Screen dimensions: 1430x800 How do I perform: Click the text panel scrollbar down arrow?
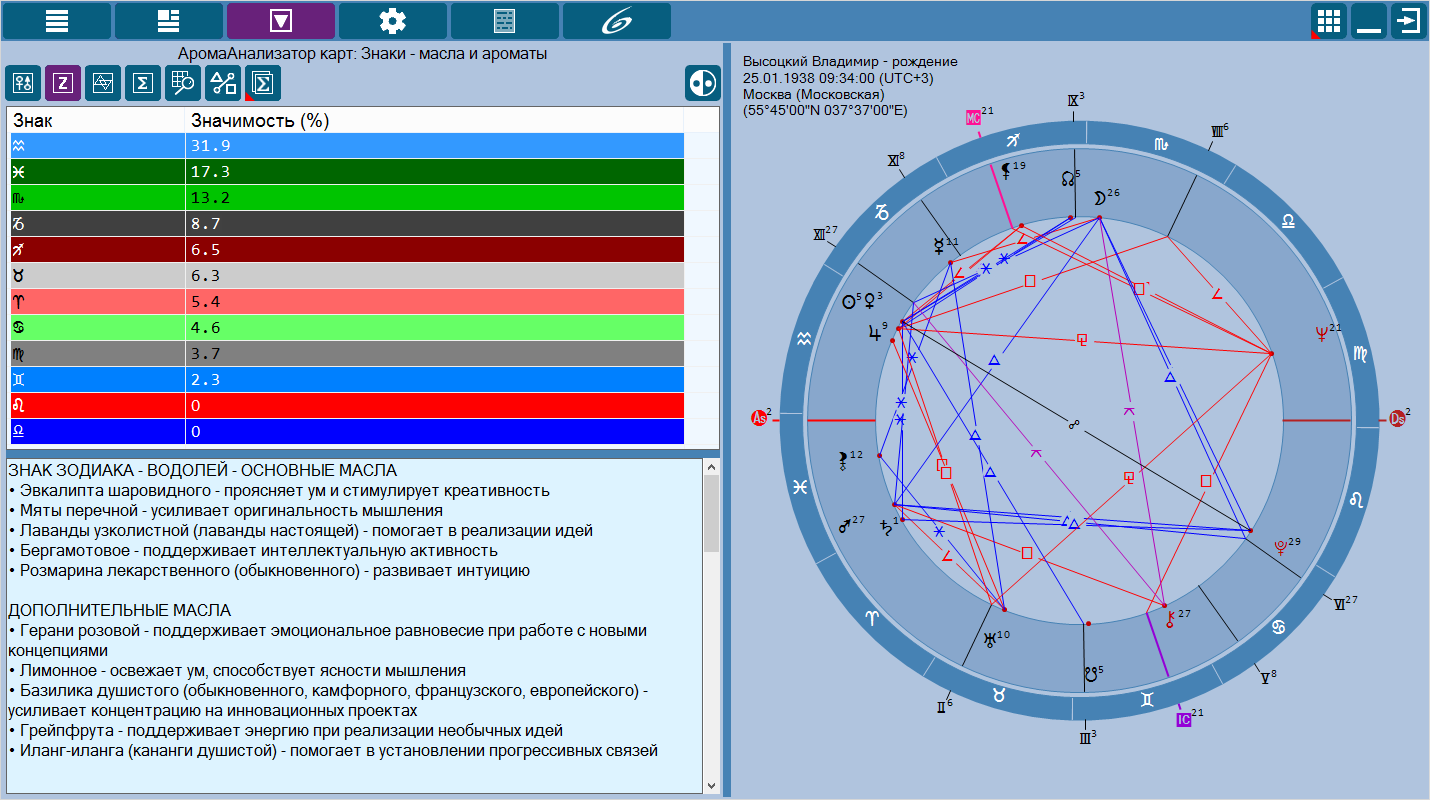point(712,785)
